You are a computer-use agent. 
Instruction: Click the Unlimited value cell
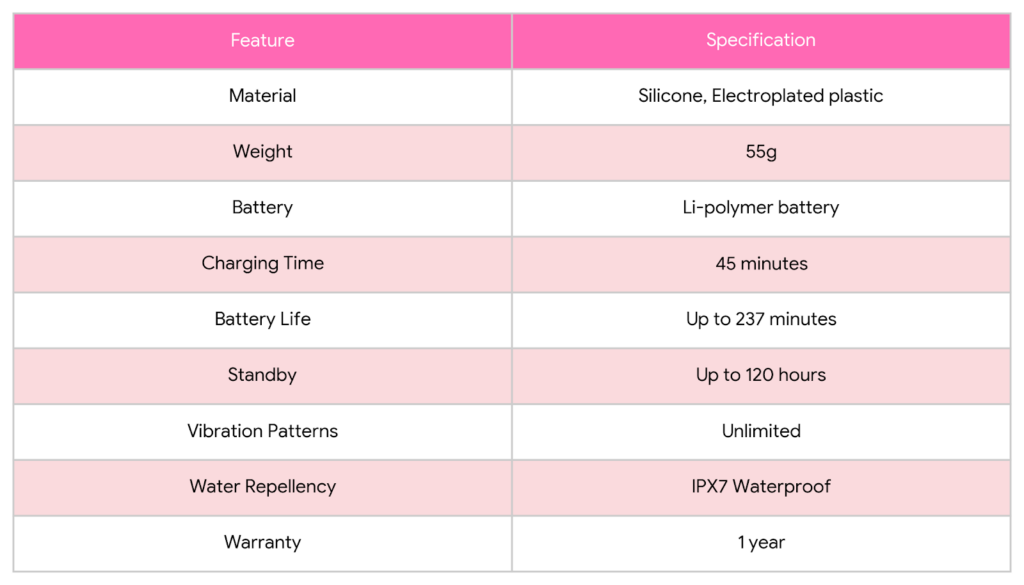760,432
